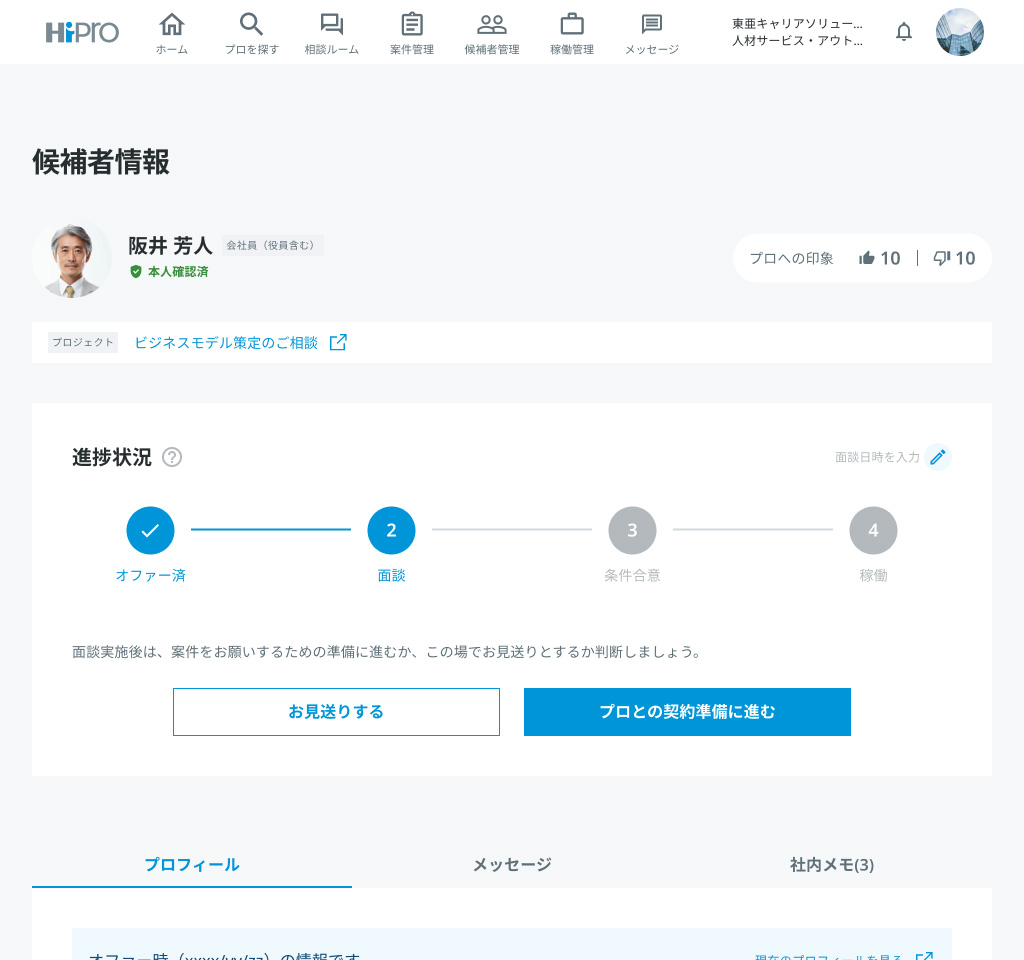Image resolution: width=1024 pixels, height=960 pixels.
Task: Click the thumbs up impression button
Action: click(x=879, y=258)
